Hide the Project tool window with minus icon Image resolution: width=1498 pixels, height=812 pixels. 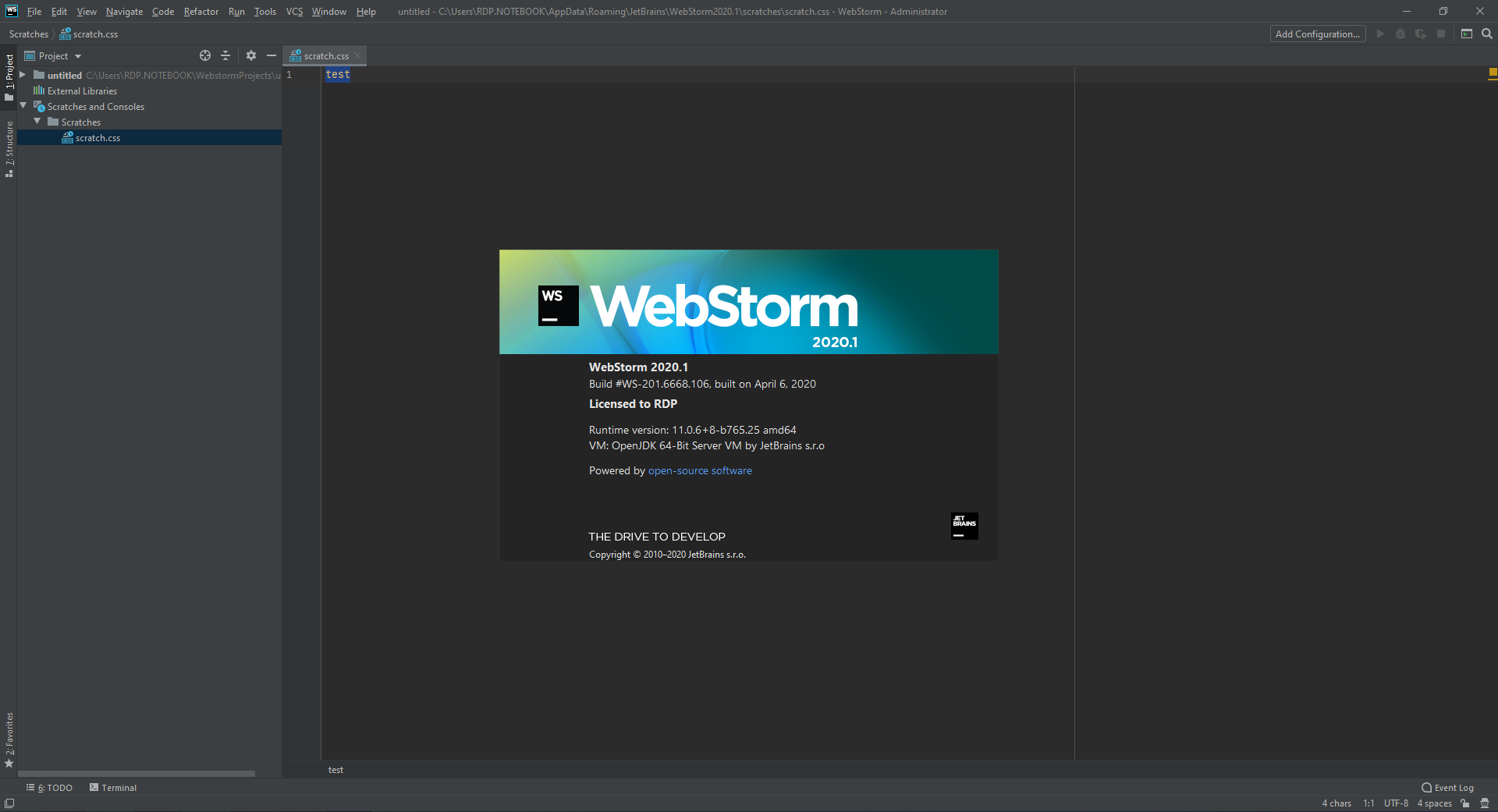point(271,55)
